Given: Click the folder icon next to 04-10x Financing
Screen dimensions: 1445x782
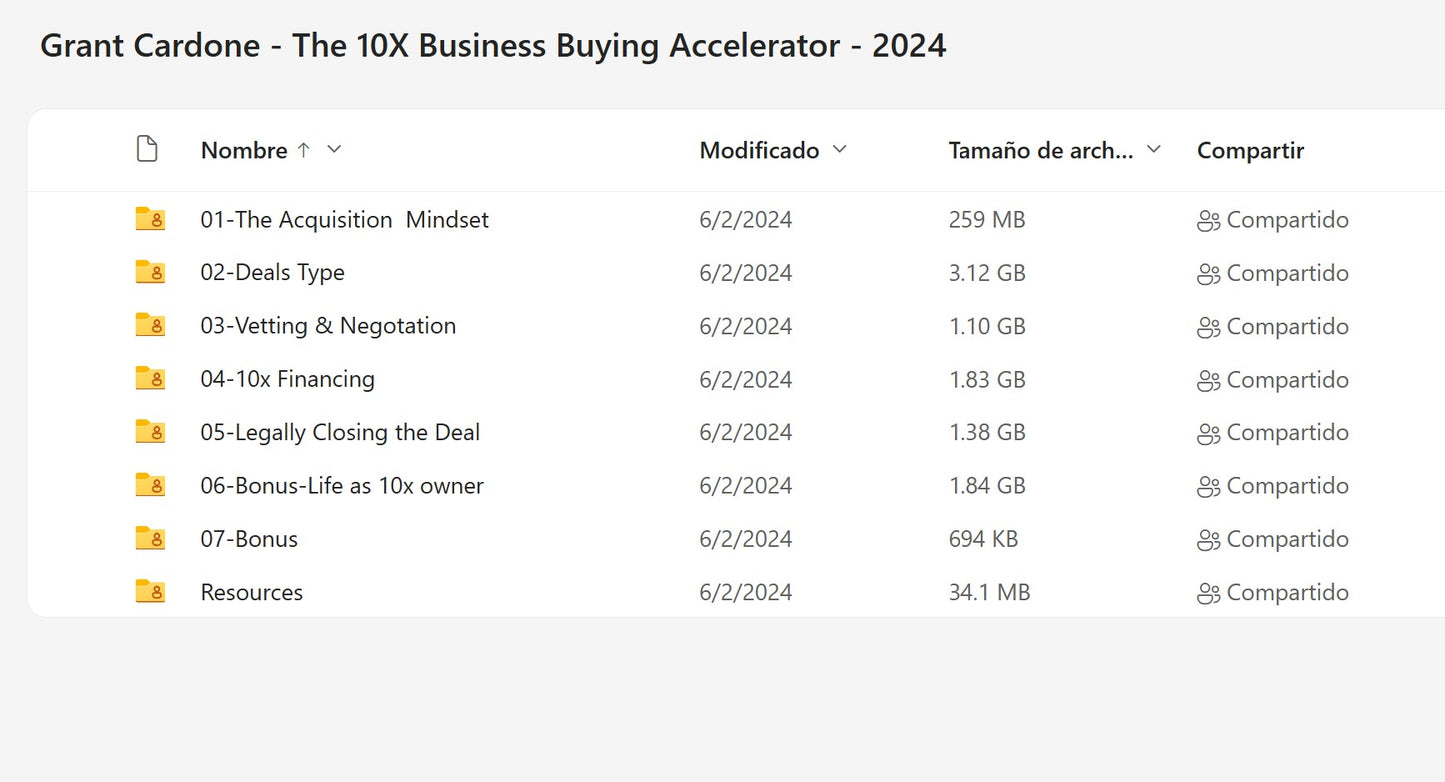Looking at the screenshot, I should [150, 379].
